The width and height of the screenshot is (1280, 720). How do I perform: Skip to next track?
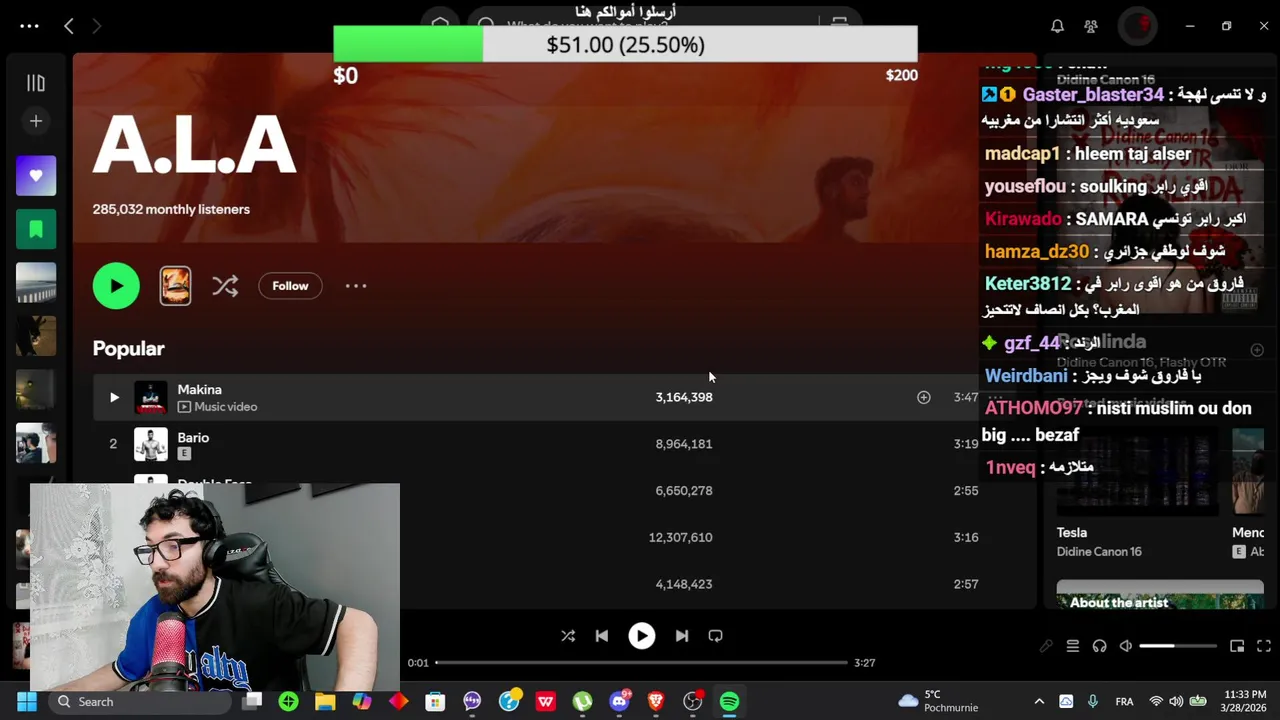[682, 636]
